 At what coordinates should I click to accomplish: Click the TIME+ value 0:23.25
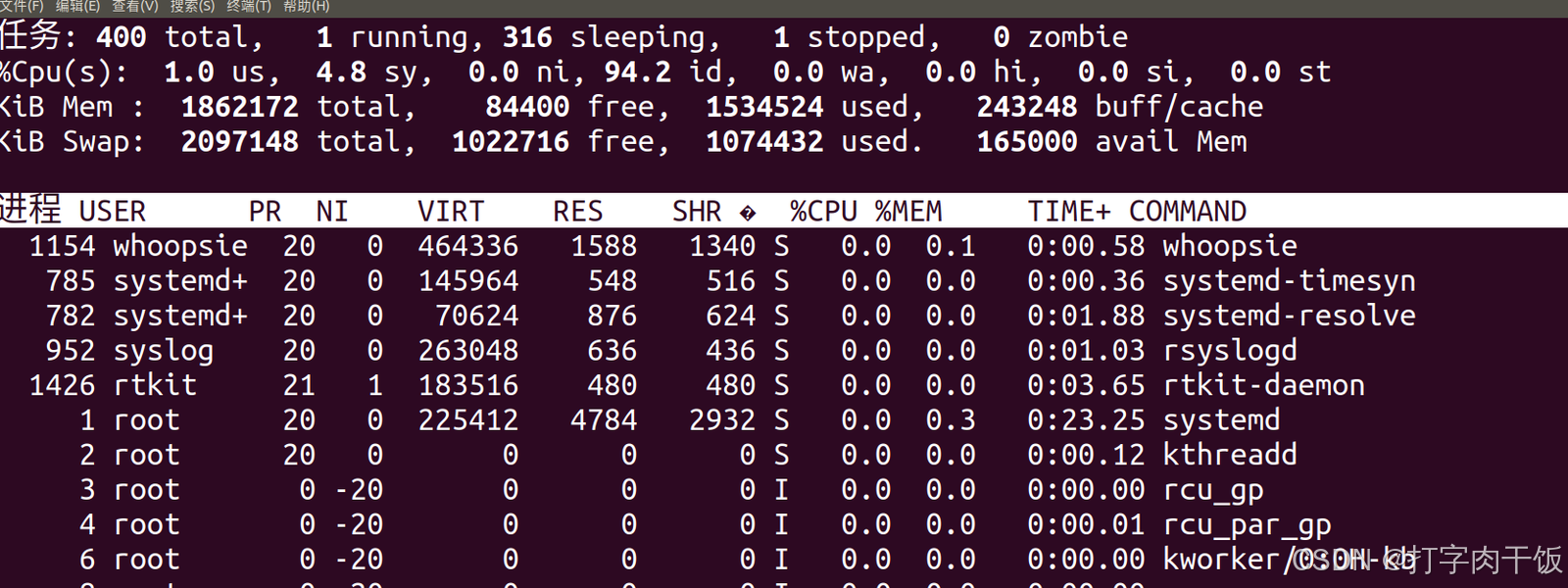[1086, 421]
